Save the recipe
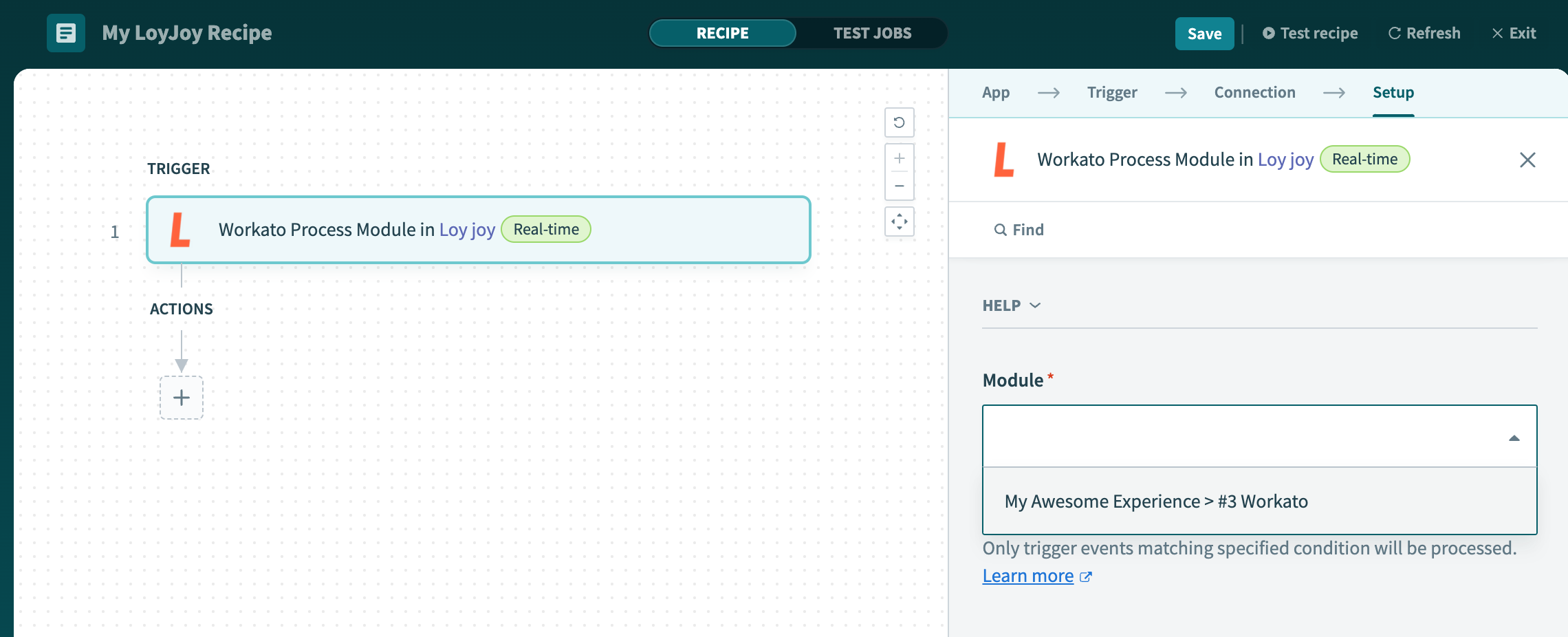The image size is (1568, 637). point(1204,32)
